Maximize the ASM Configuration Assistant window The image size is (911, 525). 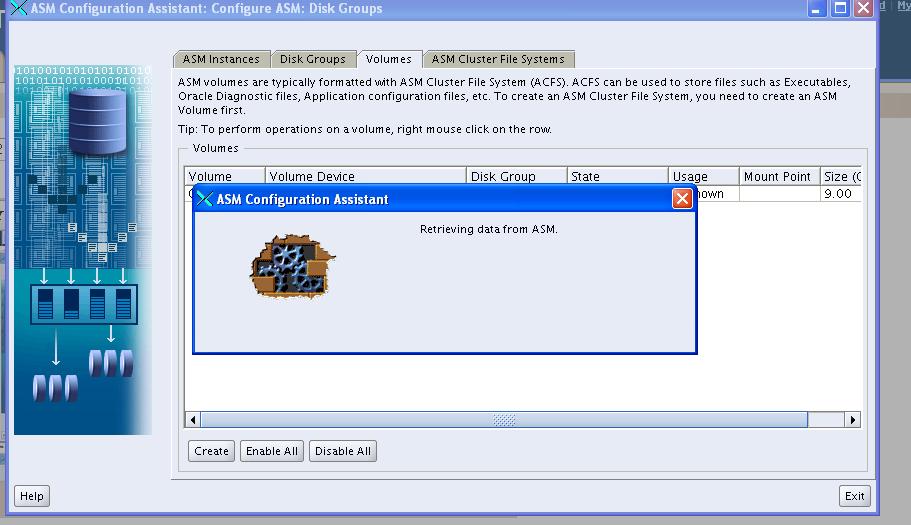point(840,9)
